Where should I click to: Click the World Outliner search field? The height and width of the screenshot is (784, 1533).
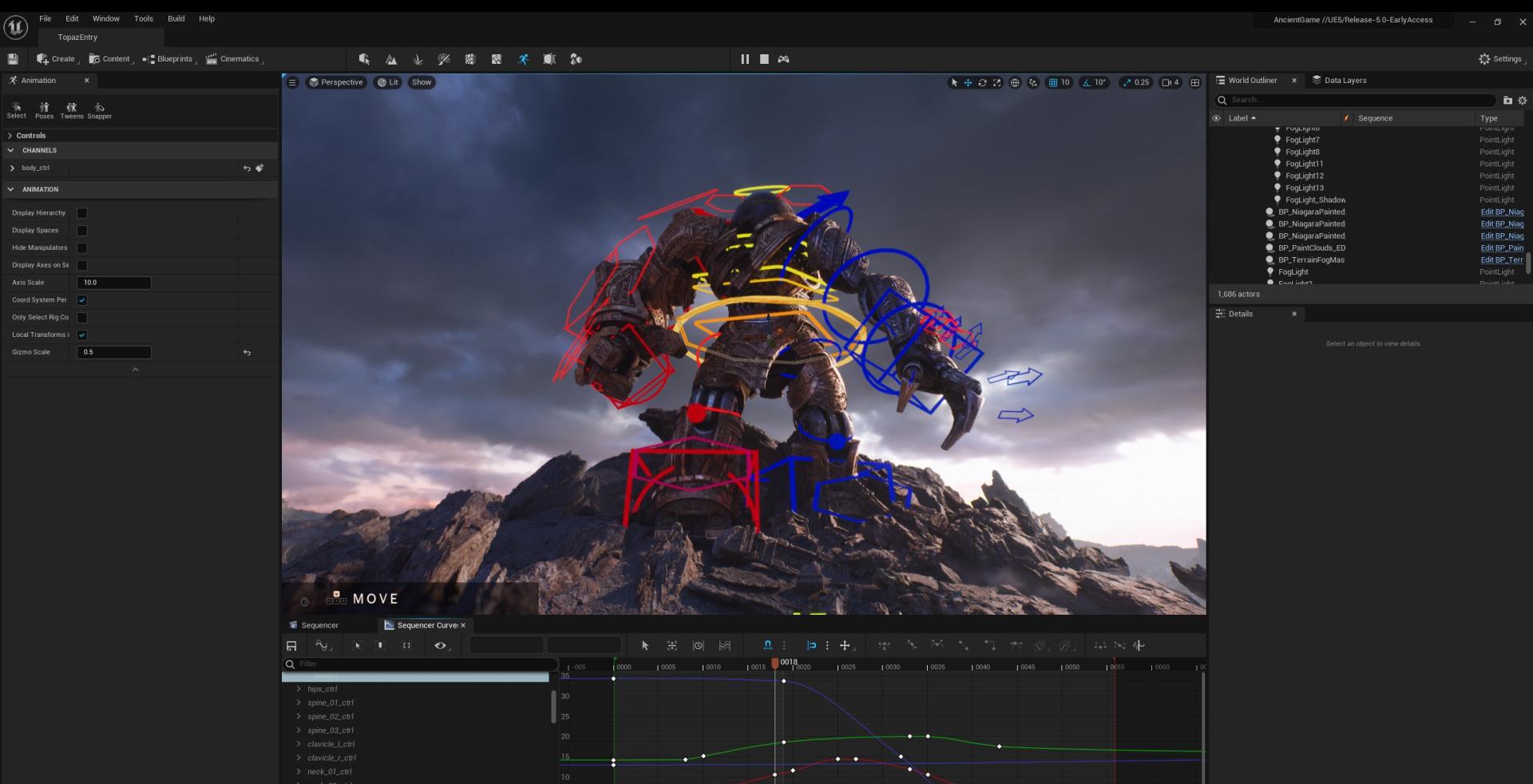point(1355,100)
